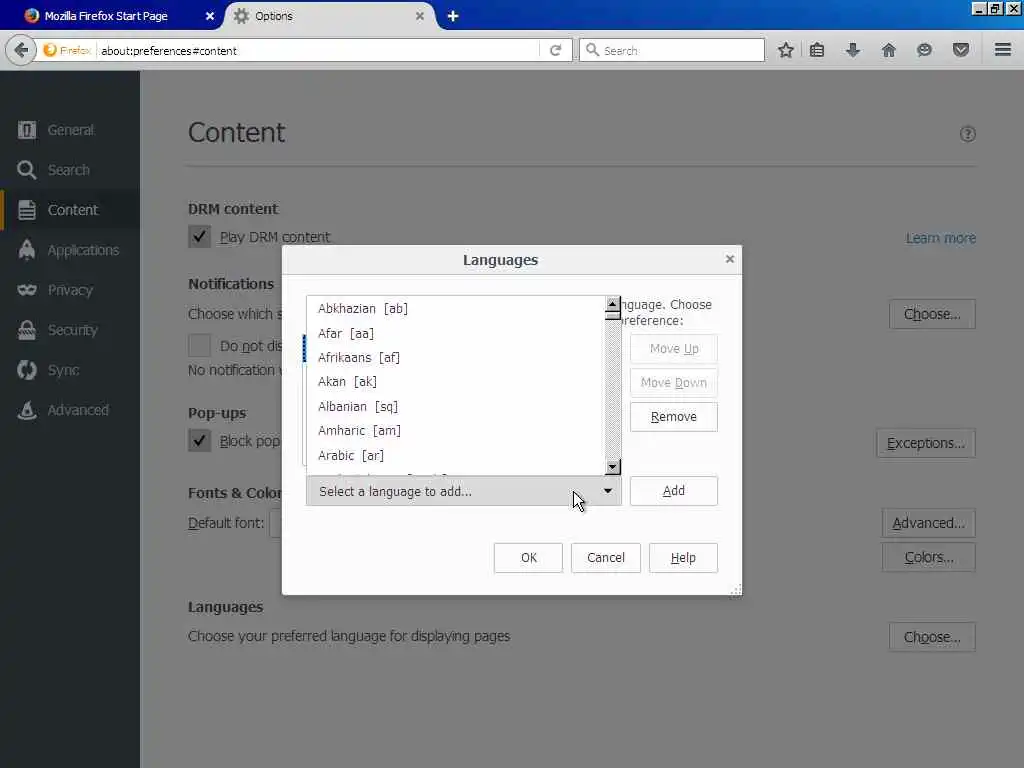Reload the page with the refresh icon
The width and height of the screenshot is (1024, 768).
556,50
